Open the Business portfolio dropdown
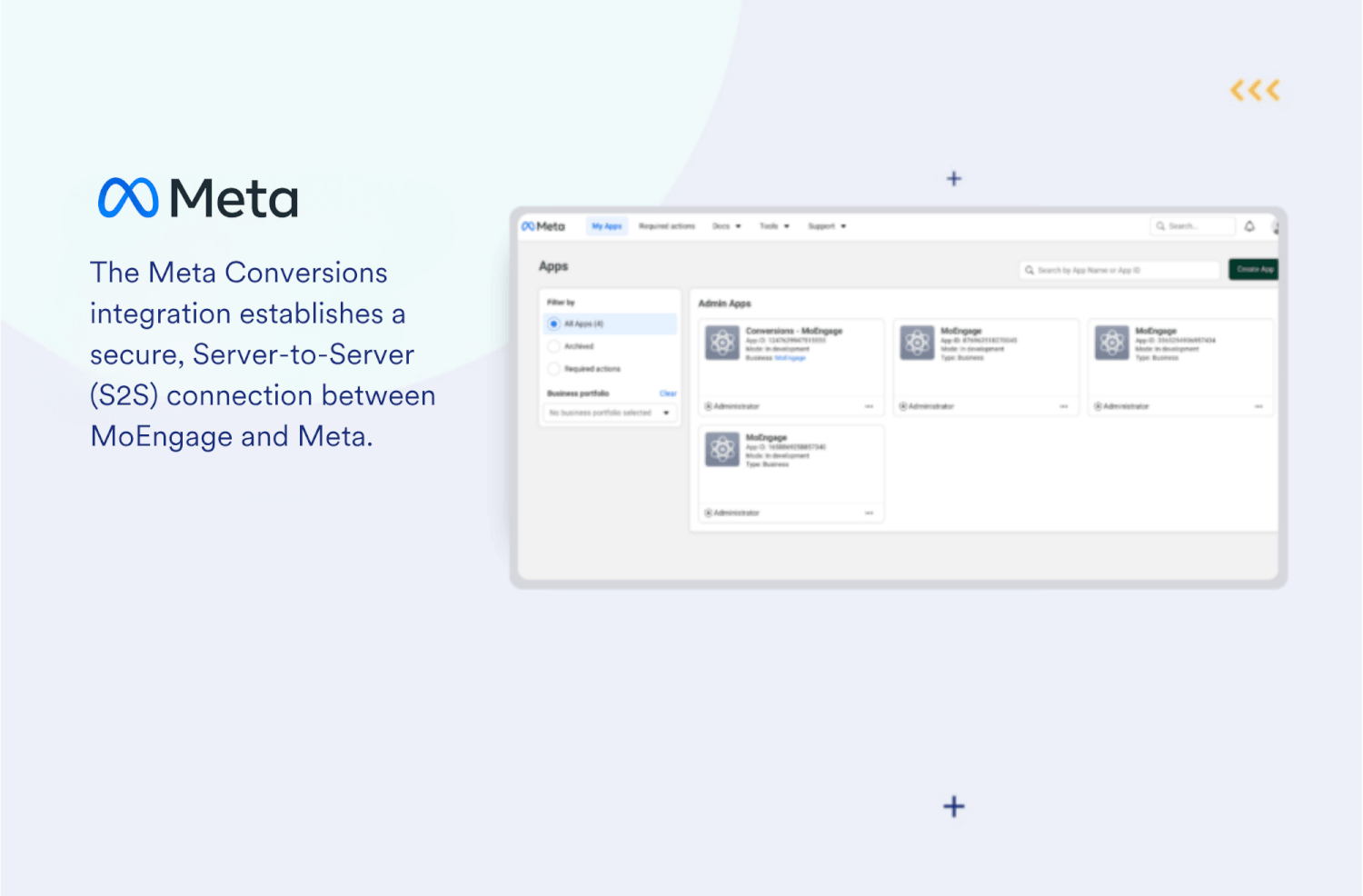 610,413
